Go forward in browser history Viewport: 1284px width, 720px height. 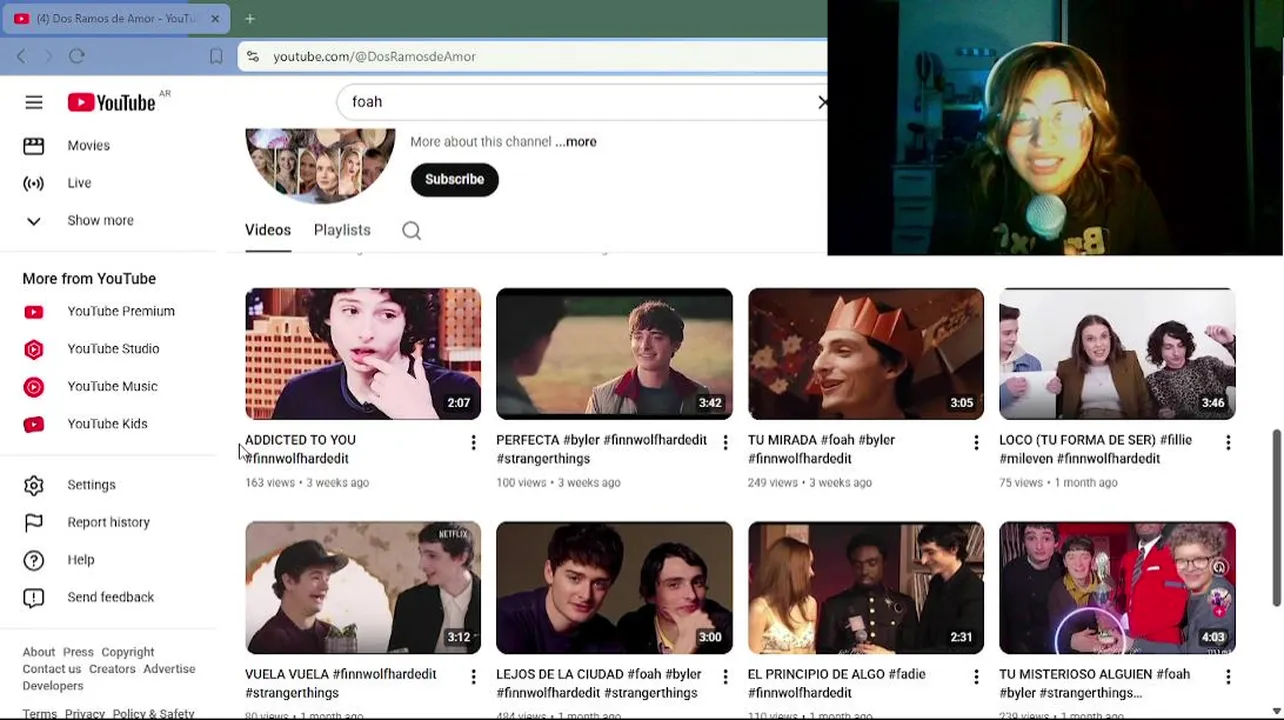48,57
